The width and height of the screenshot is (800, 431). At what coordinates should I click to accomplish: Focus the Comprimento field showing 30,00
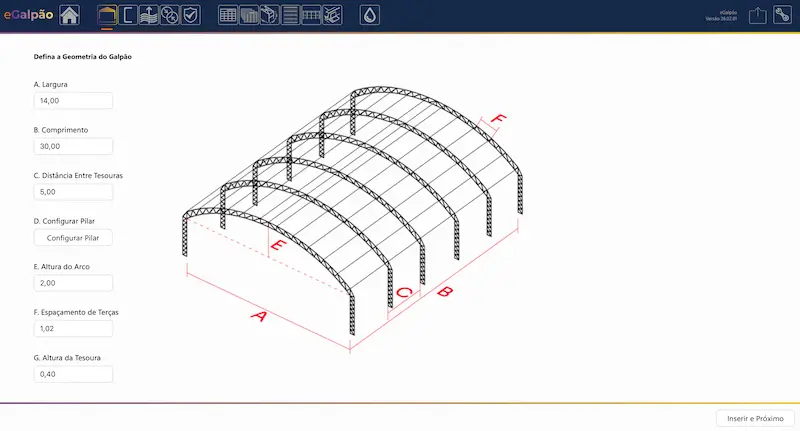(x=73, y=146)
